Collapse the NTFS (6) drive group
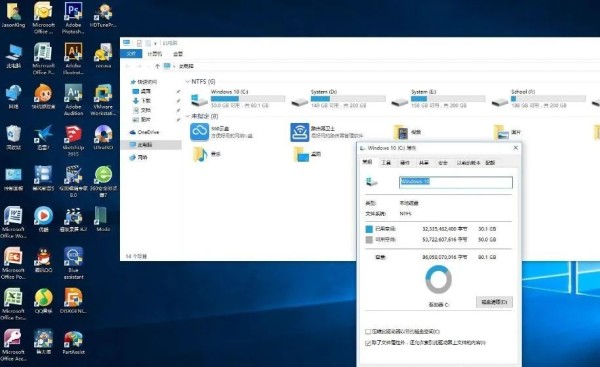Screen dimensions: 600x367 (188, 82)
